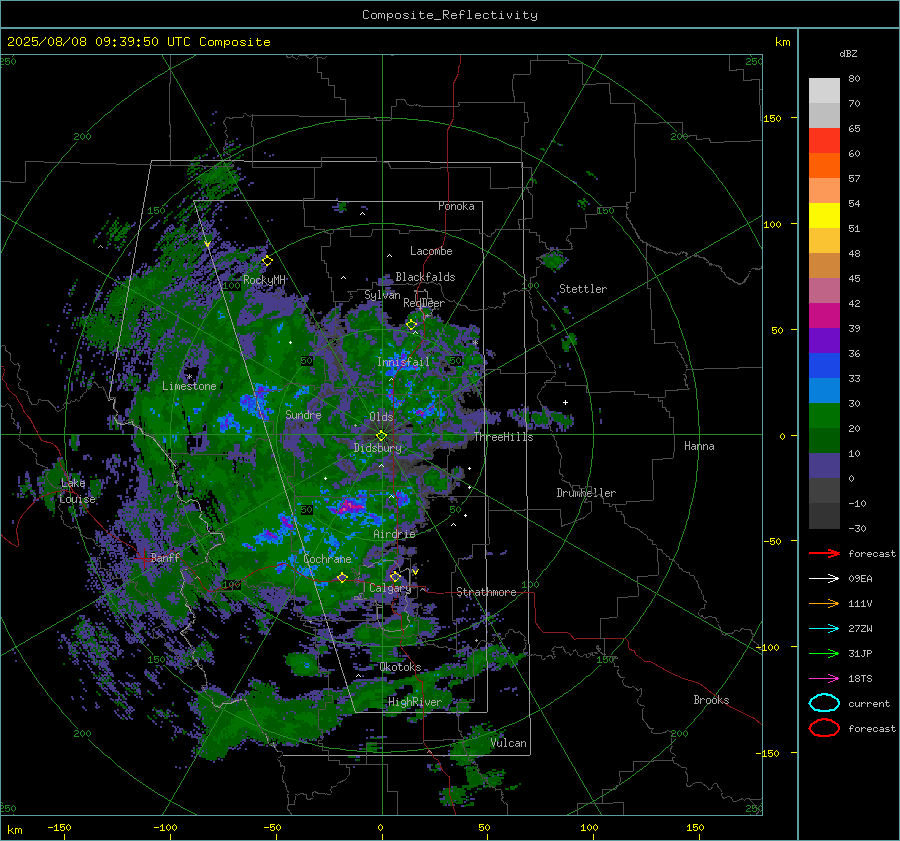Click the 'Didsbury' map label
Screen dimensions: 900x841
[378, 448]
